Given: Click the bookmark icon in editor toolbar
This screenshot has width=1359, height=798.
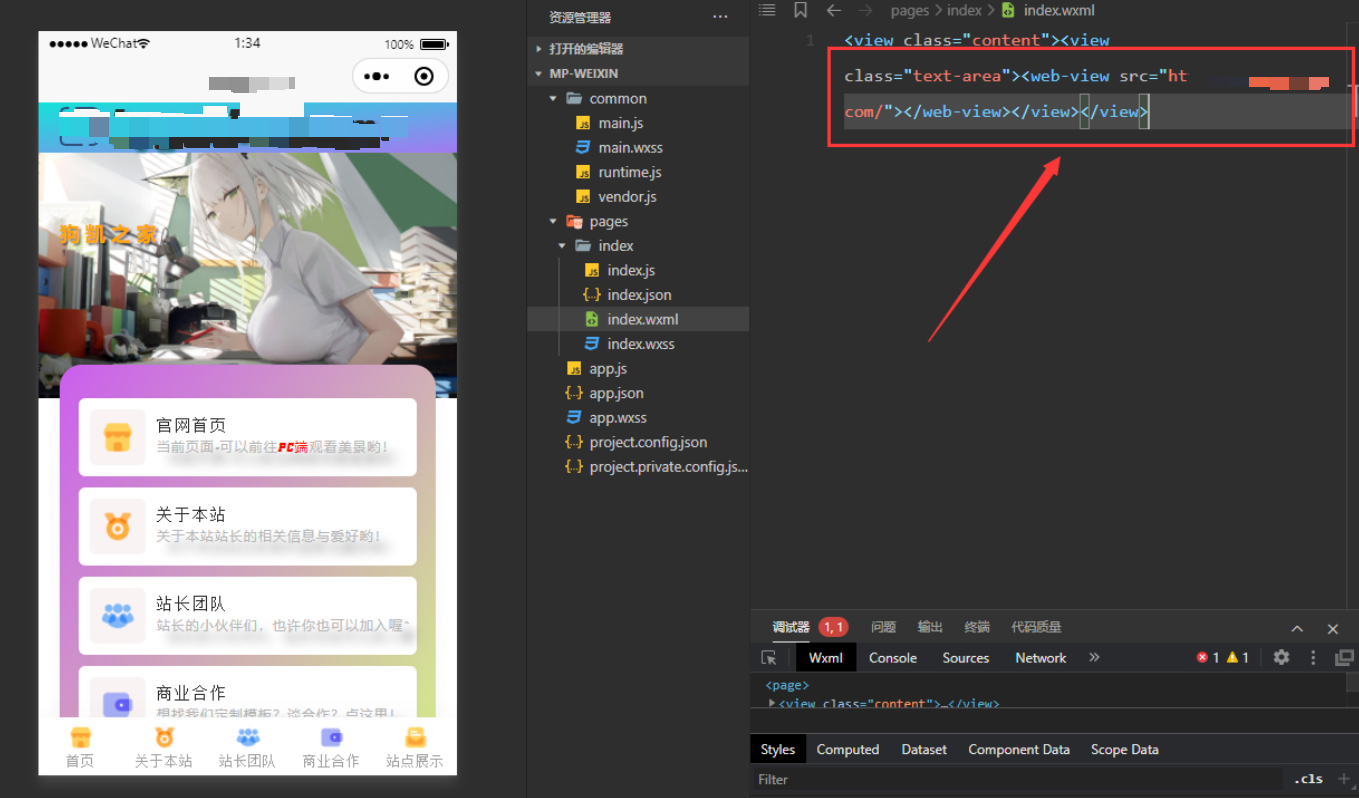Looking at the screenshot, I should [800, 10].
